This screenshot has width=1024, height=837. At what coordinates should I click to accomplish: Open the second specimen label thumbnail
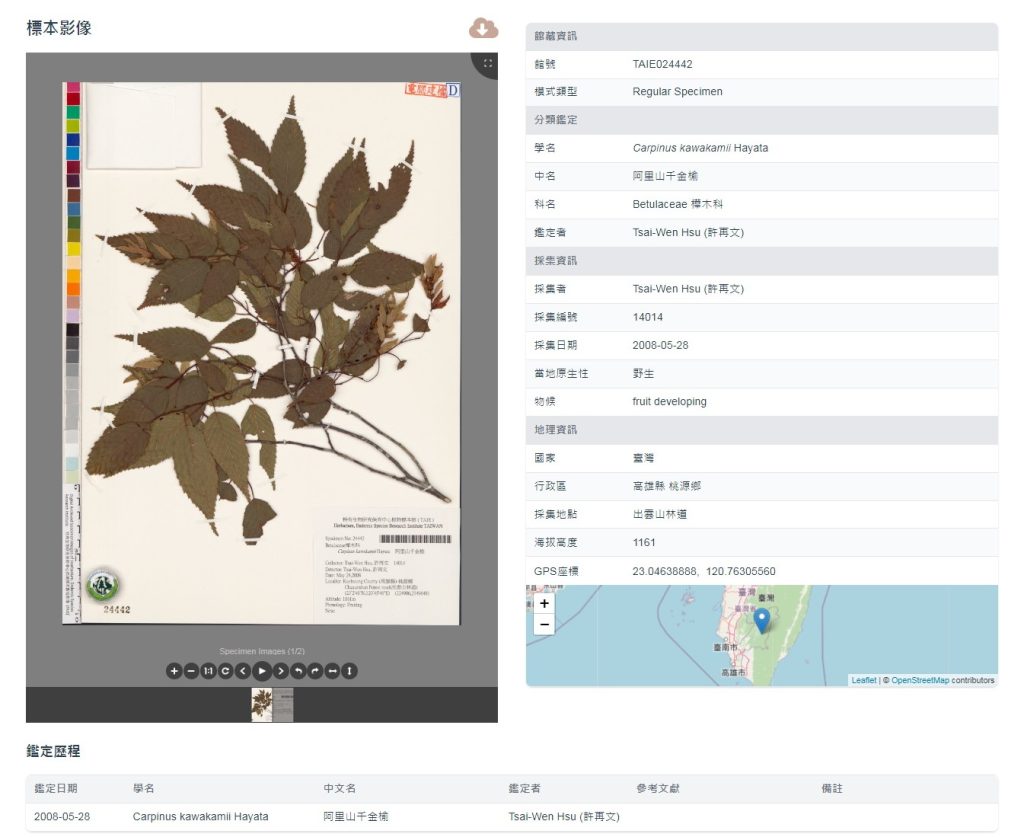point(284,704)
